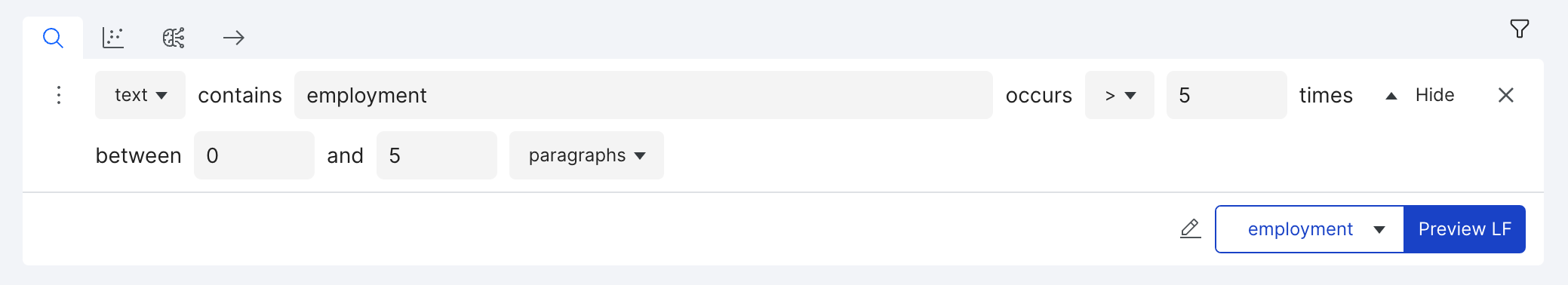
Task: Click the up triangle beside Hide
Action: click(1391, 96)
